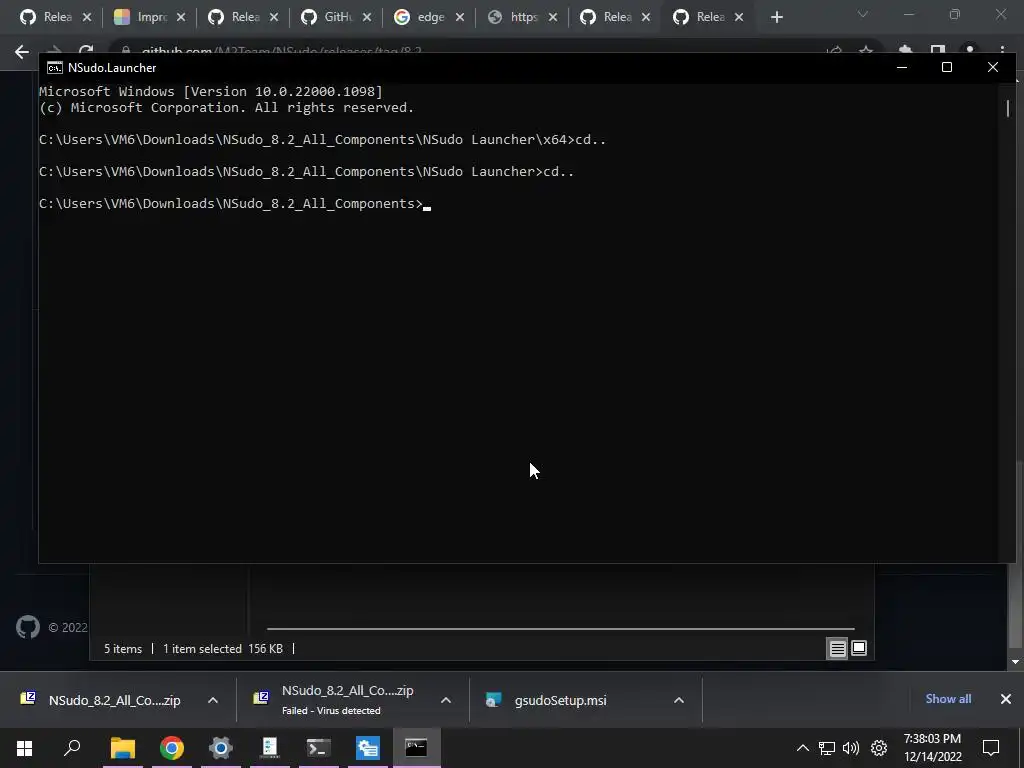
Task: Click the Explorer horizontal scrollbar
Action: (560, 629)
